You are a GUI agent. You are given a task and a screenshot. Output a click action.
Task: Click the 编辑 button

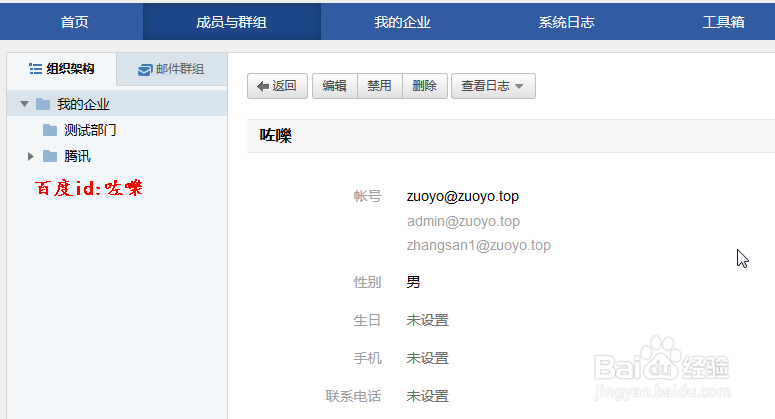[335, 86]
